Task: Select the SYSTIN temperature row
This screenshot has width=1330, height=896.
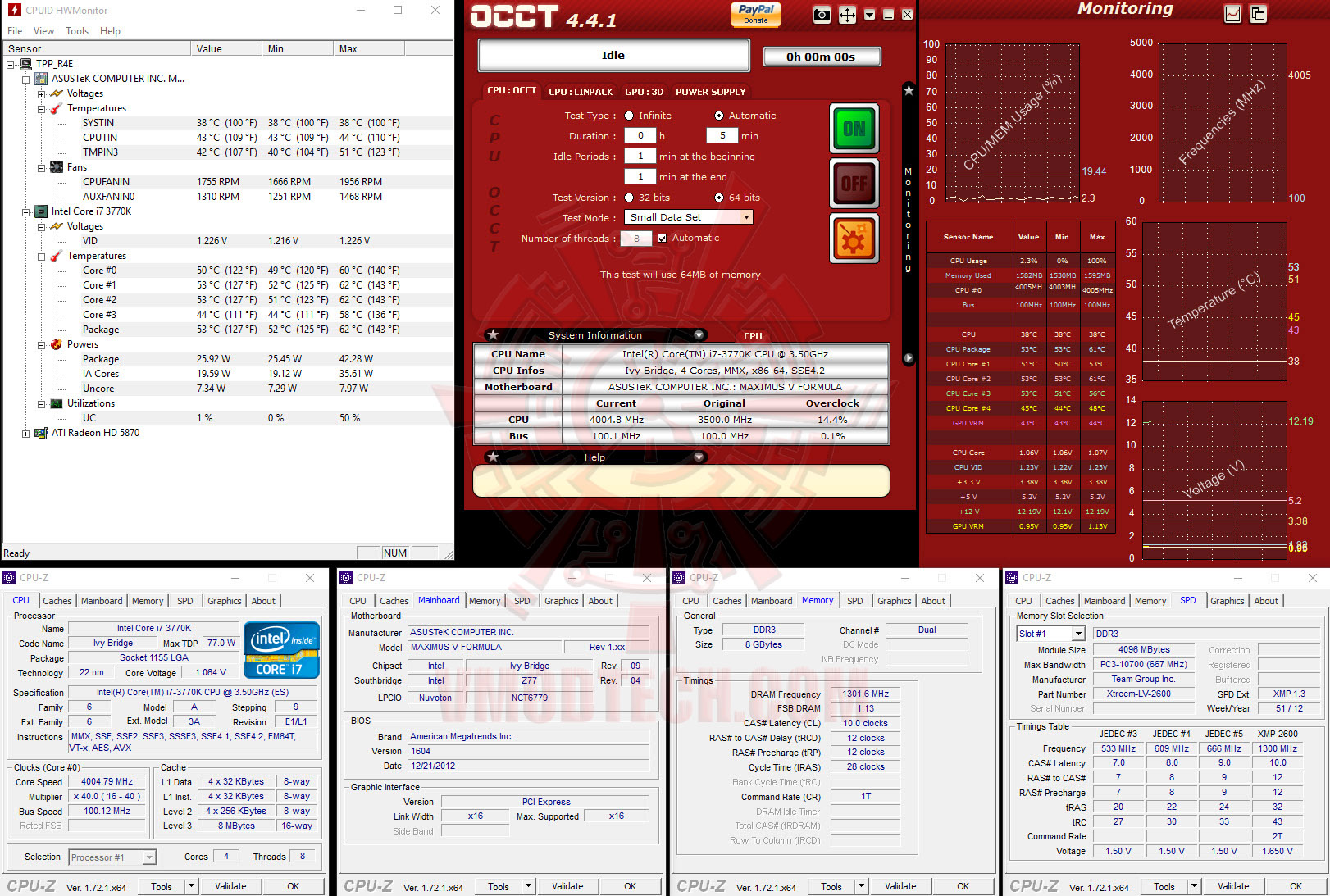Action: [228, 123]
